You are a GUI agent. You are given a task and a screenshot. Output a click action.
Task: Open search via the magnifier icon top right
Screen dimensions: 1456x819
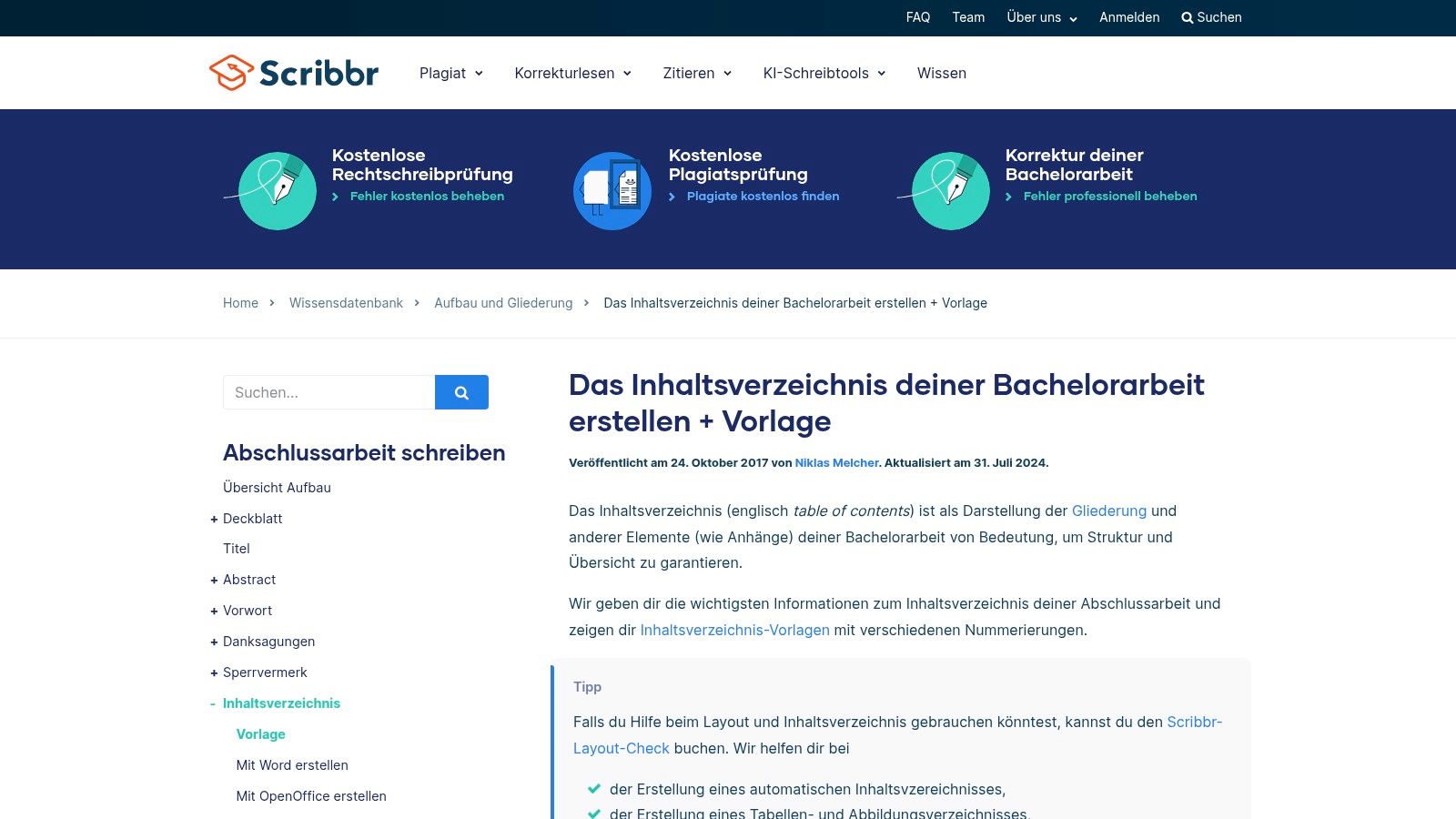1211,17
